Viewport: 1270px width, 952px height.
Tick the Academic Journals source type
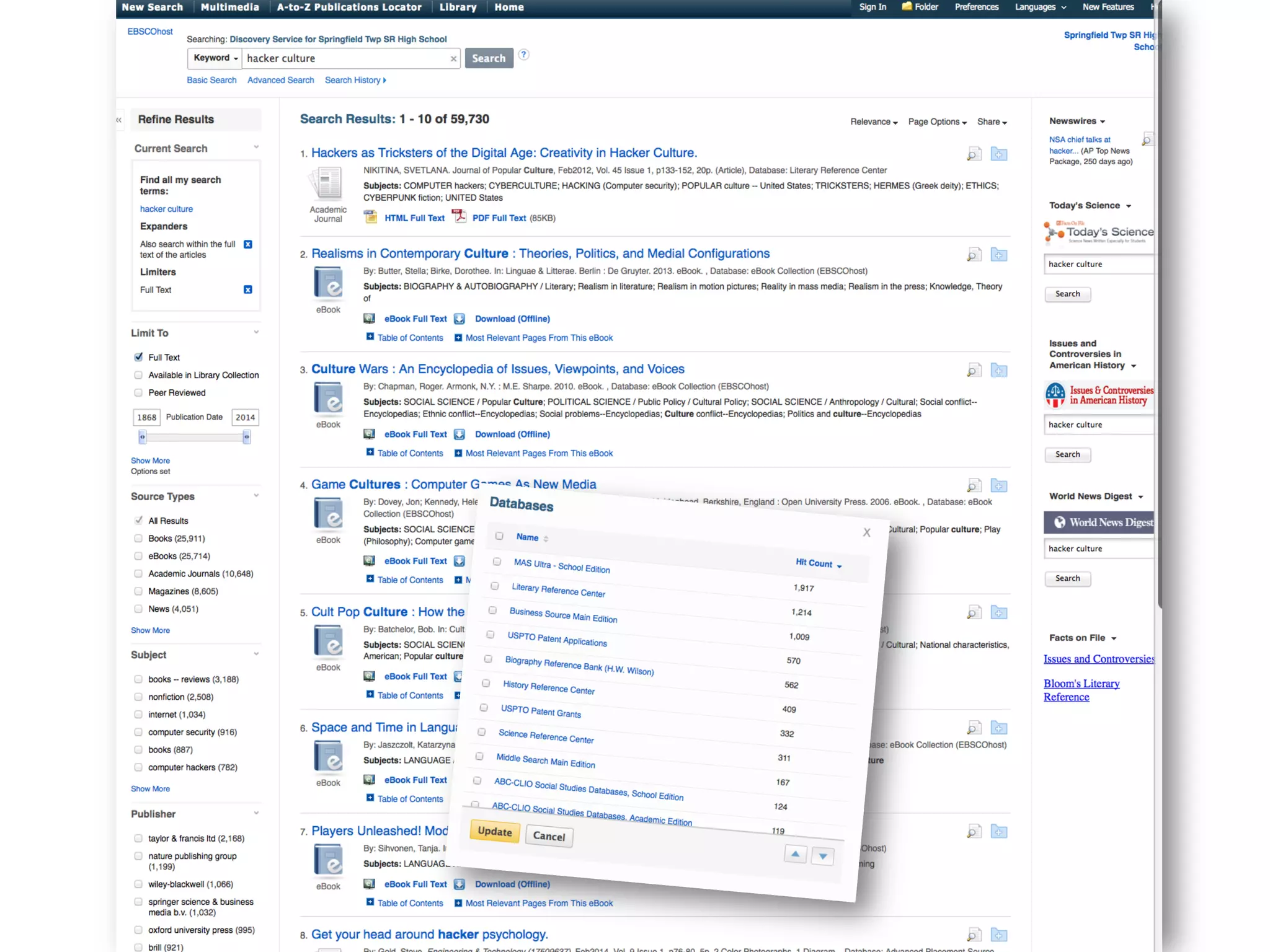[139, 573]
